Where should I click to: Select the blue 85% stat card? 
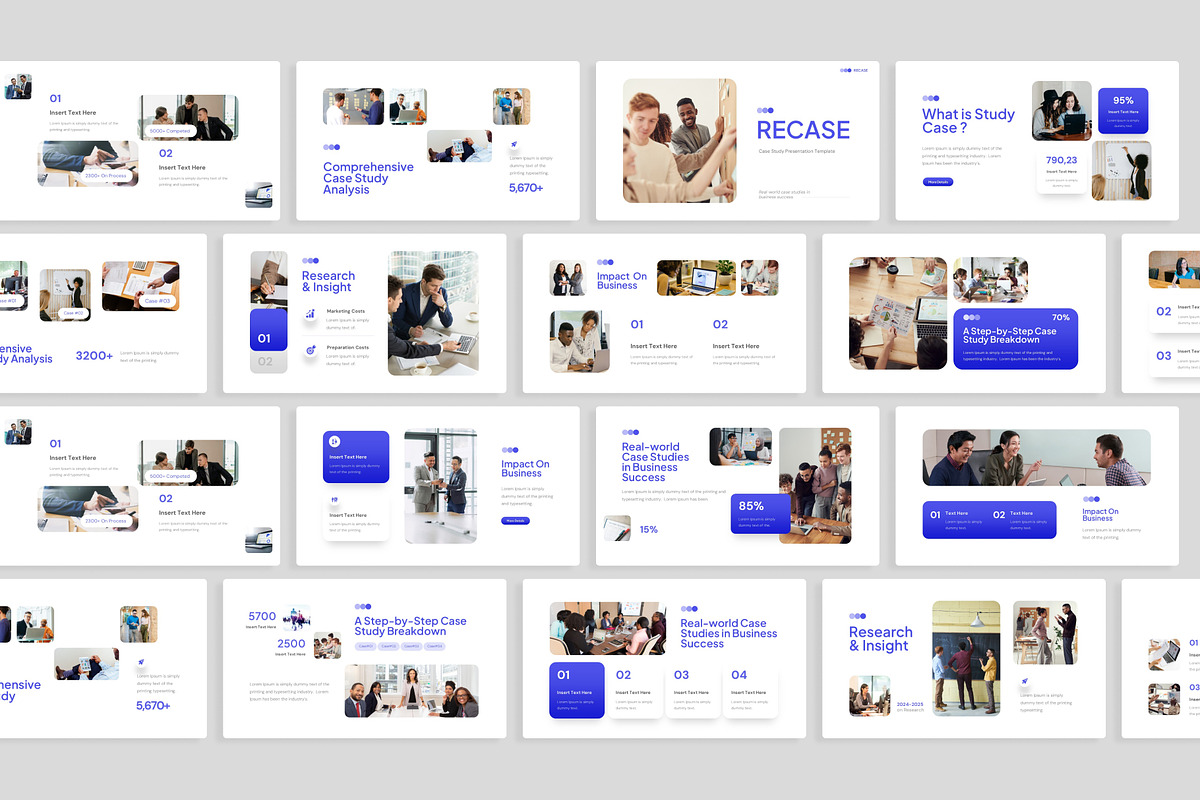click(x=760, y=513)
